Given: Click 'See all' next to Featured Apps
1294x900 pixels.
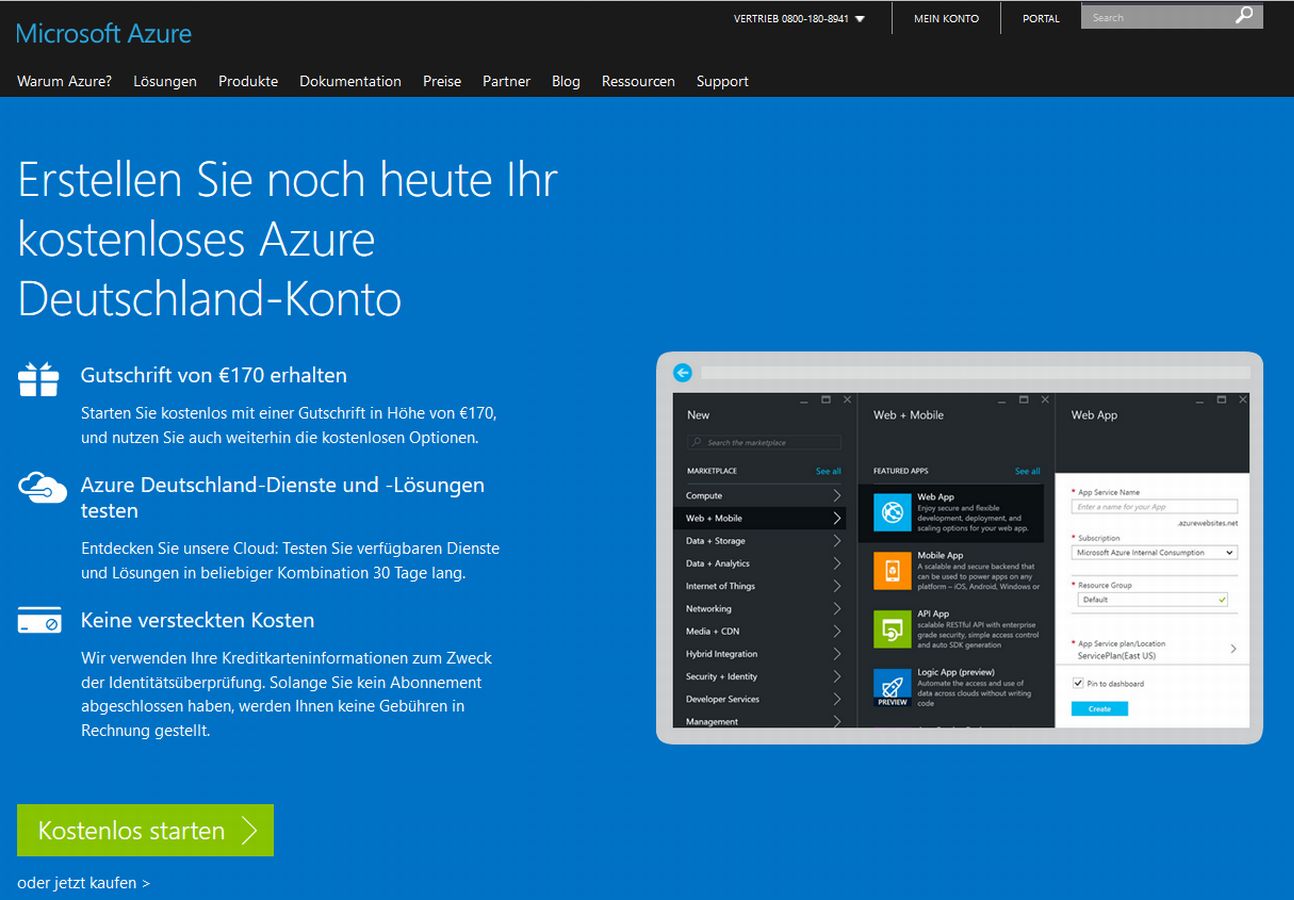Looking at the screenshot, I should [x=1027, y=471].
